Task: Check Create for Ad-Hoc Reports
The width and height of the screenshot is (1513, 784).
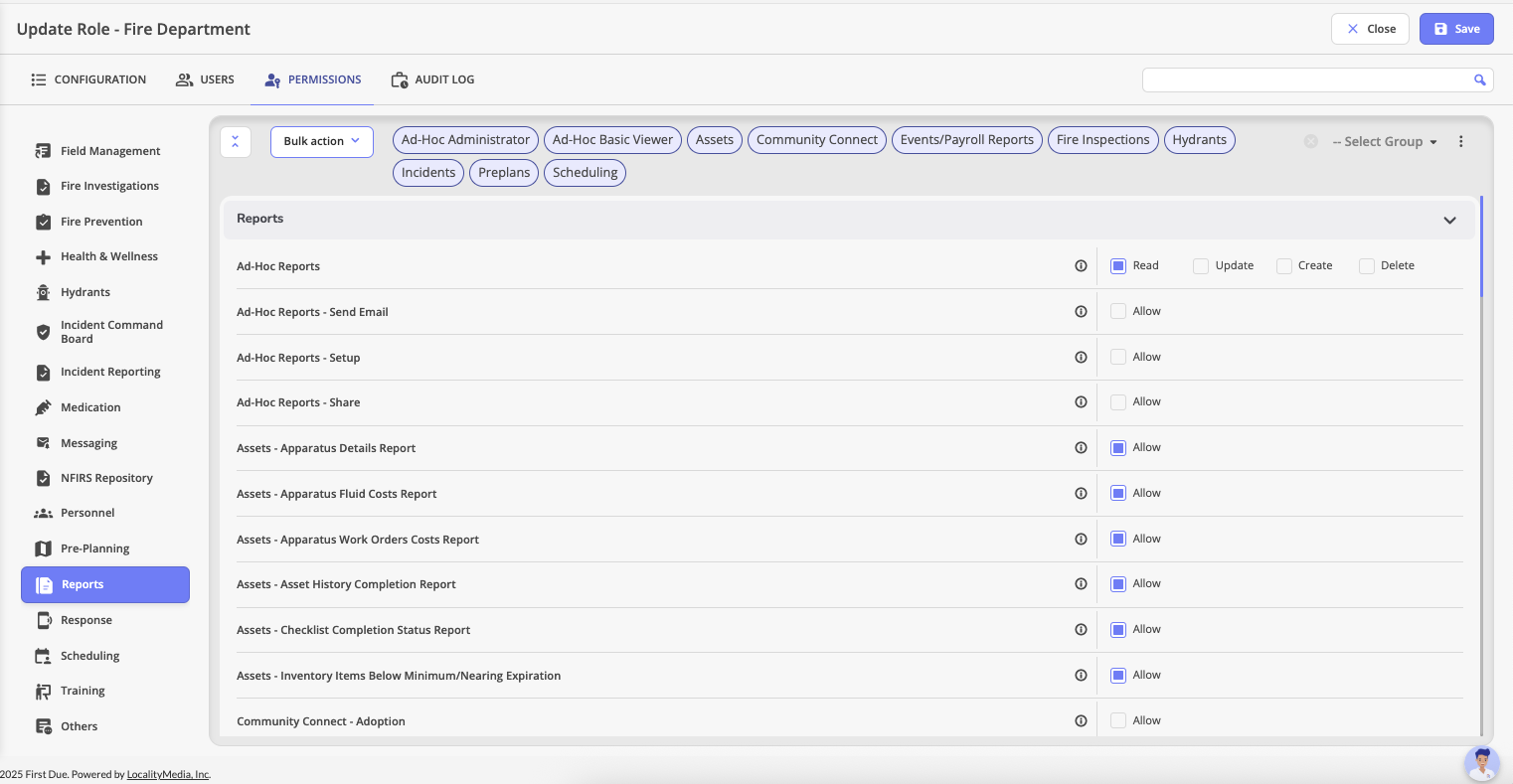Action: (x=1284, y=265)
